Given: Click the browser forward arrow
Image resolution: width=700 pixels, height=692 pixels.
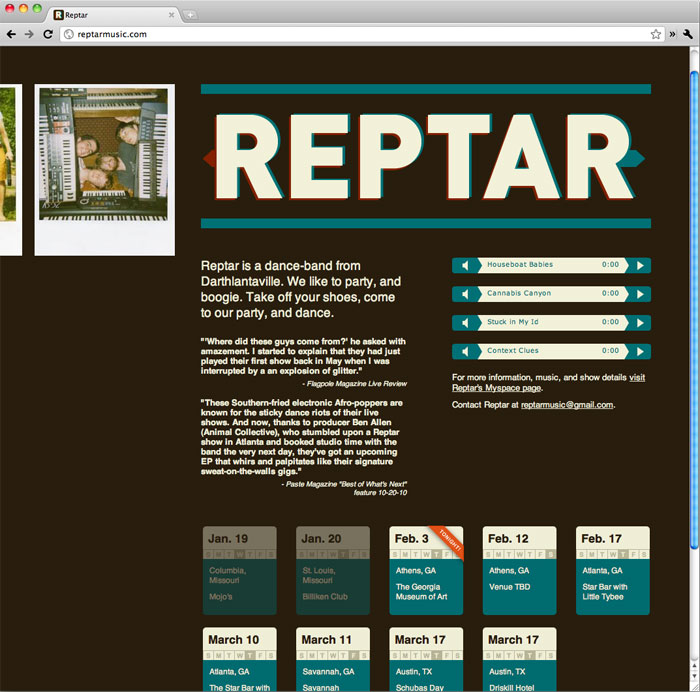Looking at the screenshot, I should tap(29, 34).
